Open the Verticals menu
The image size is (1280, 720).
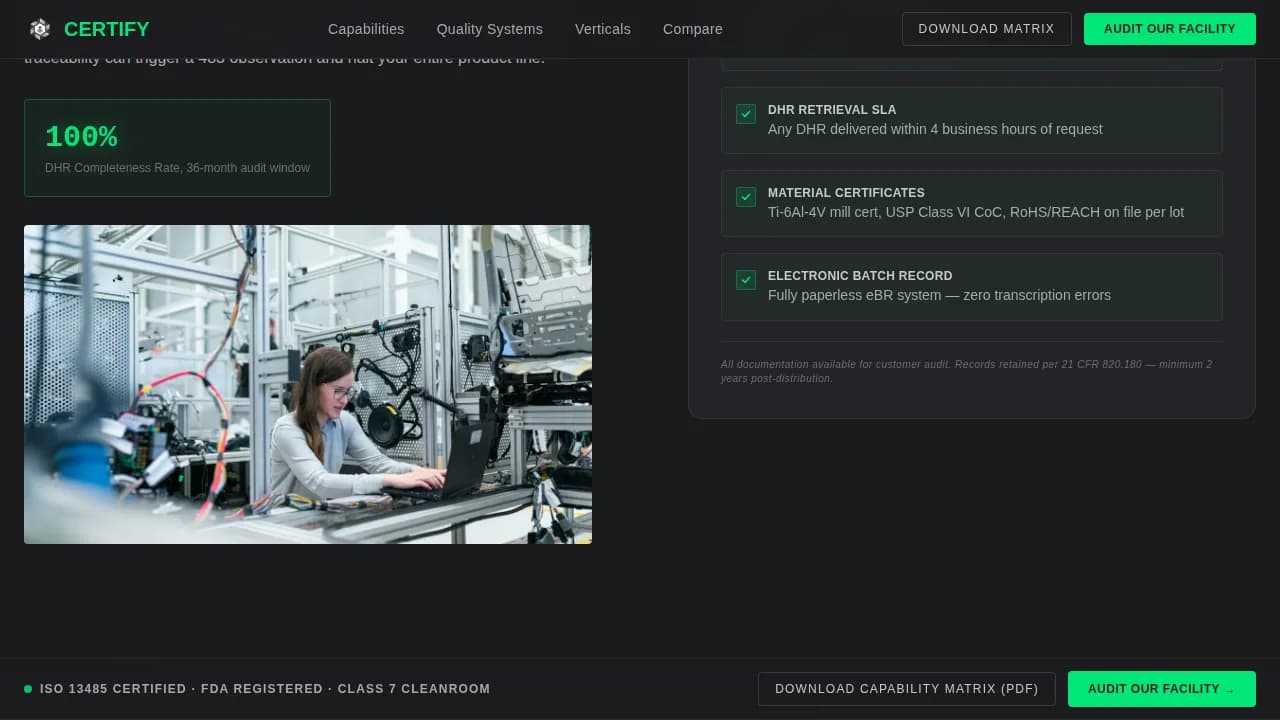pos(602,29)
